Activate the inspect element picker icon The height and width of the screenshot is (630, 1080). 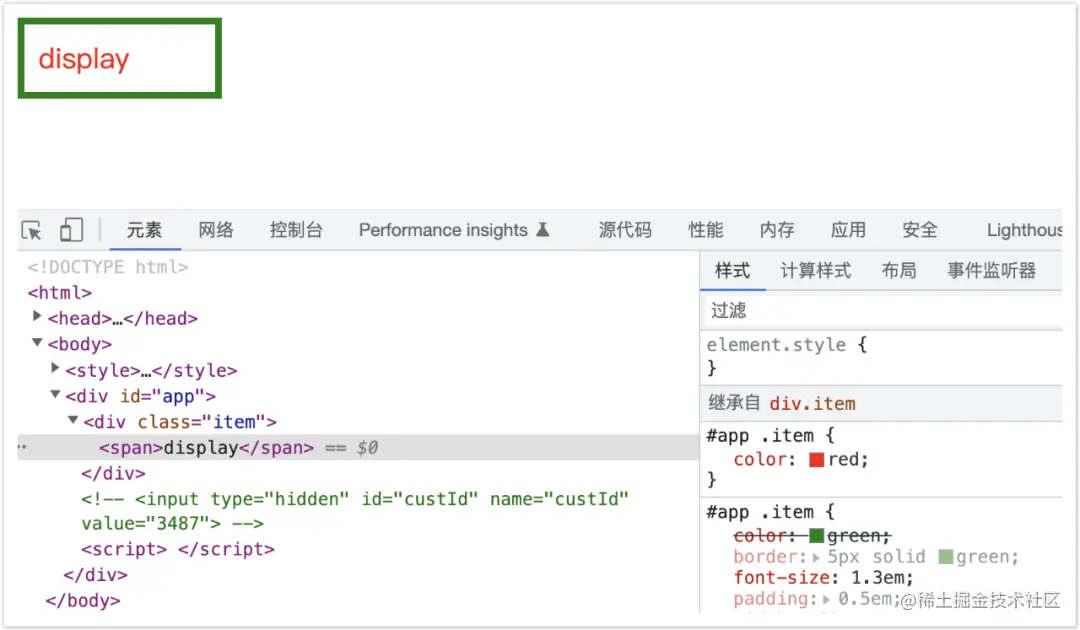(x=32, y=230)
